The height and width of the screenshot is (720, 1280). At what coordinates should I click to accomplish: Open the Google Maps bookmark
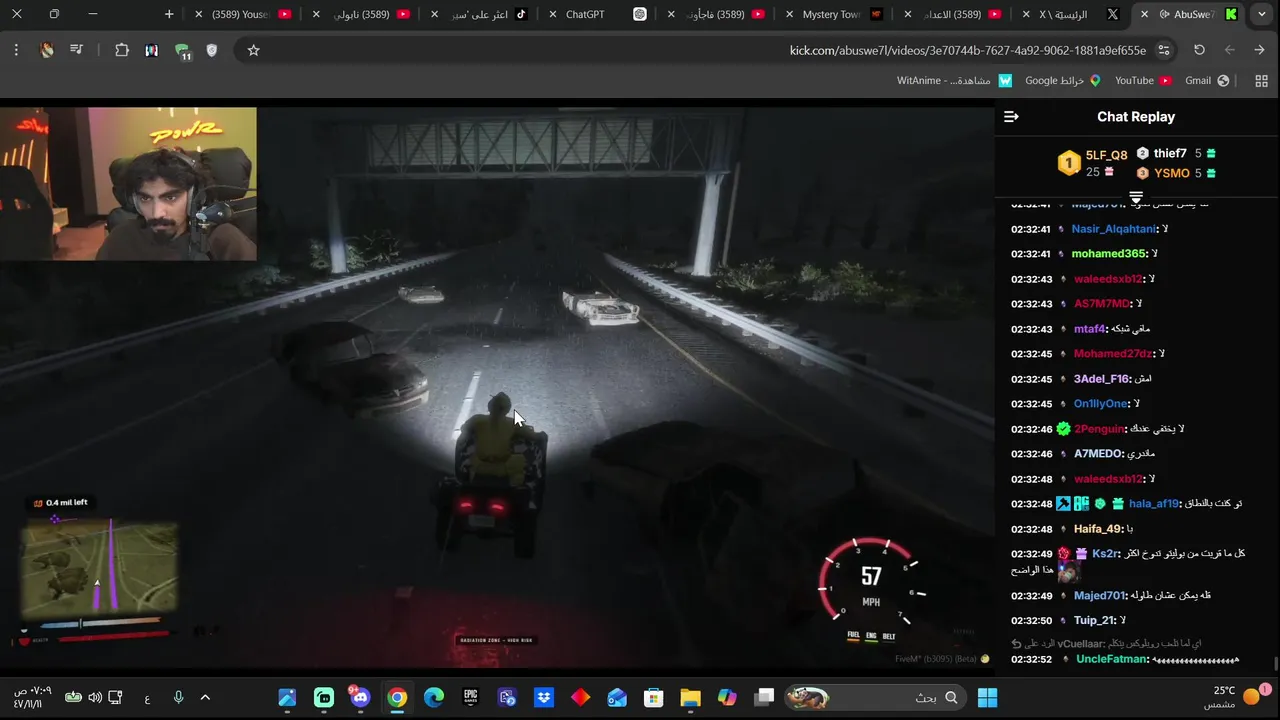coord(1063,81)
